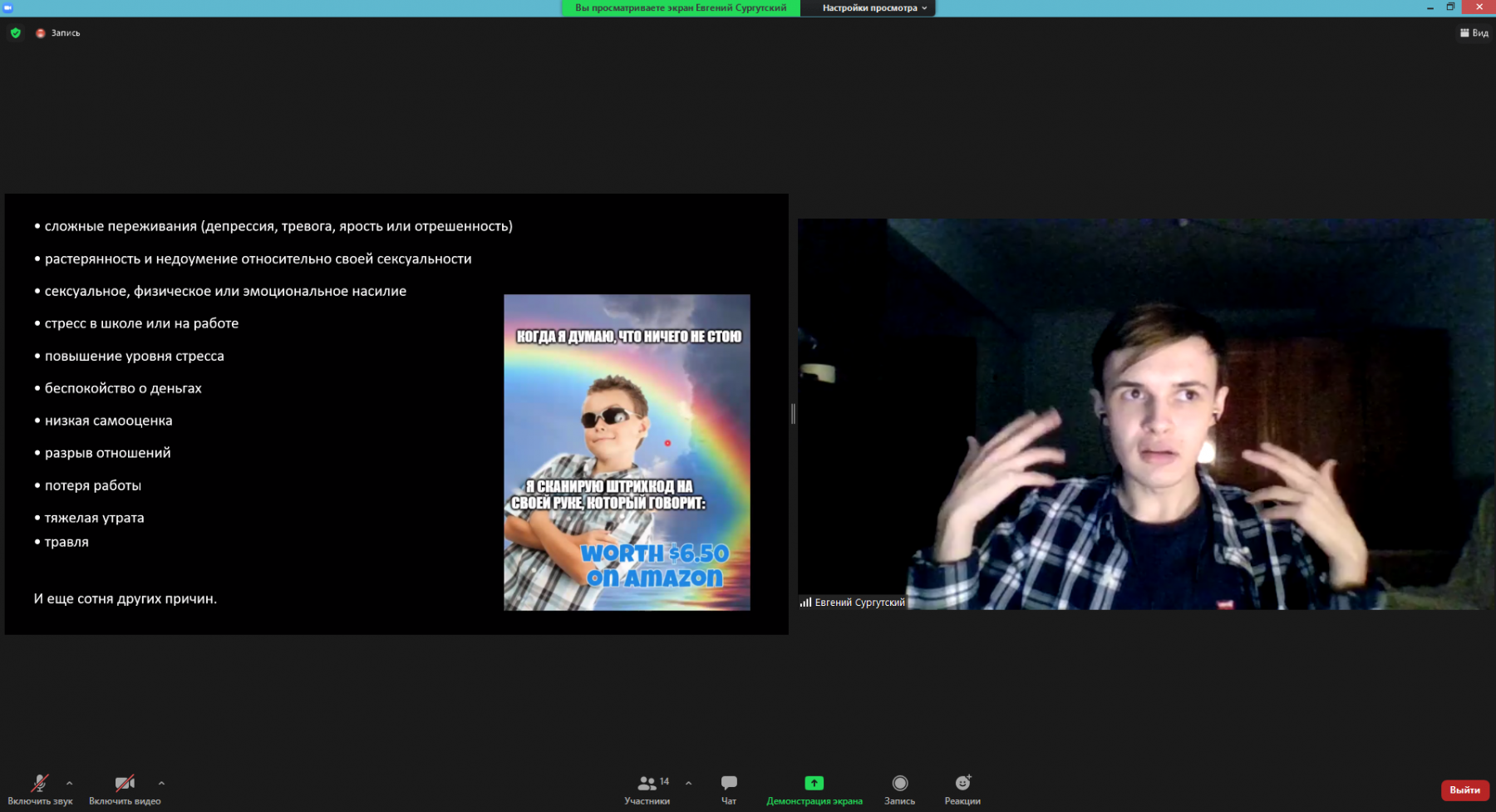The image size is (1496, 812).
Task: Click the Zoom app icon in title bar
Action: (7, 7)
